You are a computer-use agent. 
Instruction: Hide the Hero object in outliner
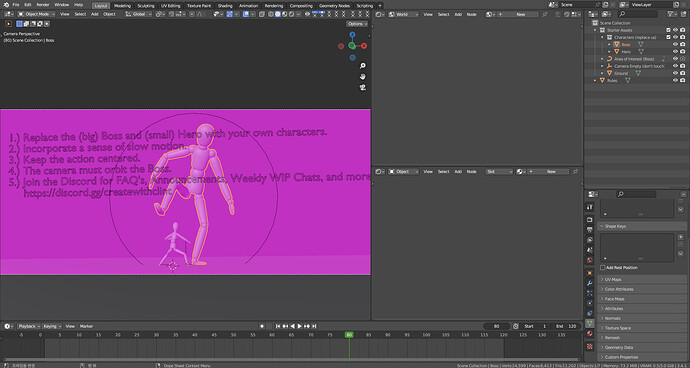[675, 52]
